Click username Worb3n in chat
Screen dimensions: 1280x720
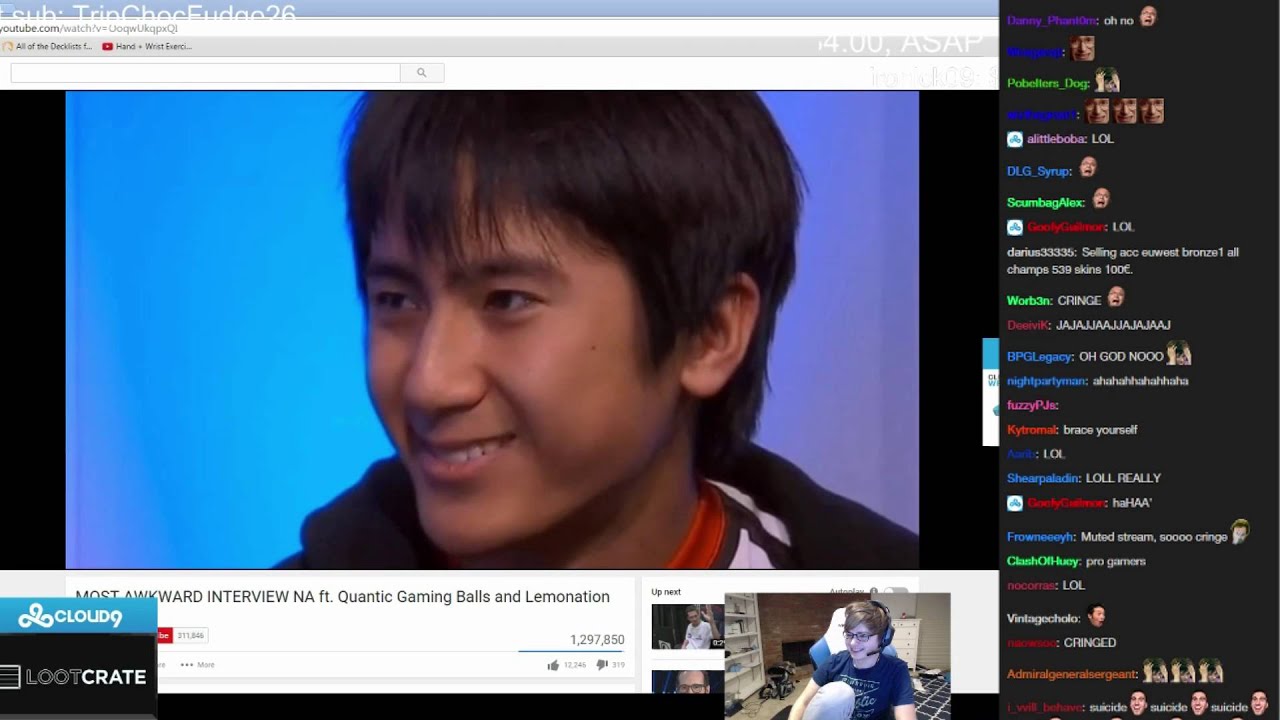click(1029, 301)
